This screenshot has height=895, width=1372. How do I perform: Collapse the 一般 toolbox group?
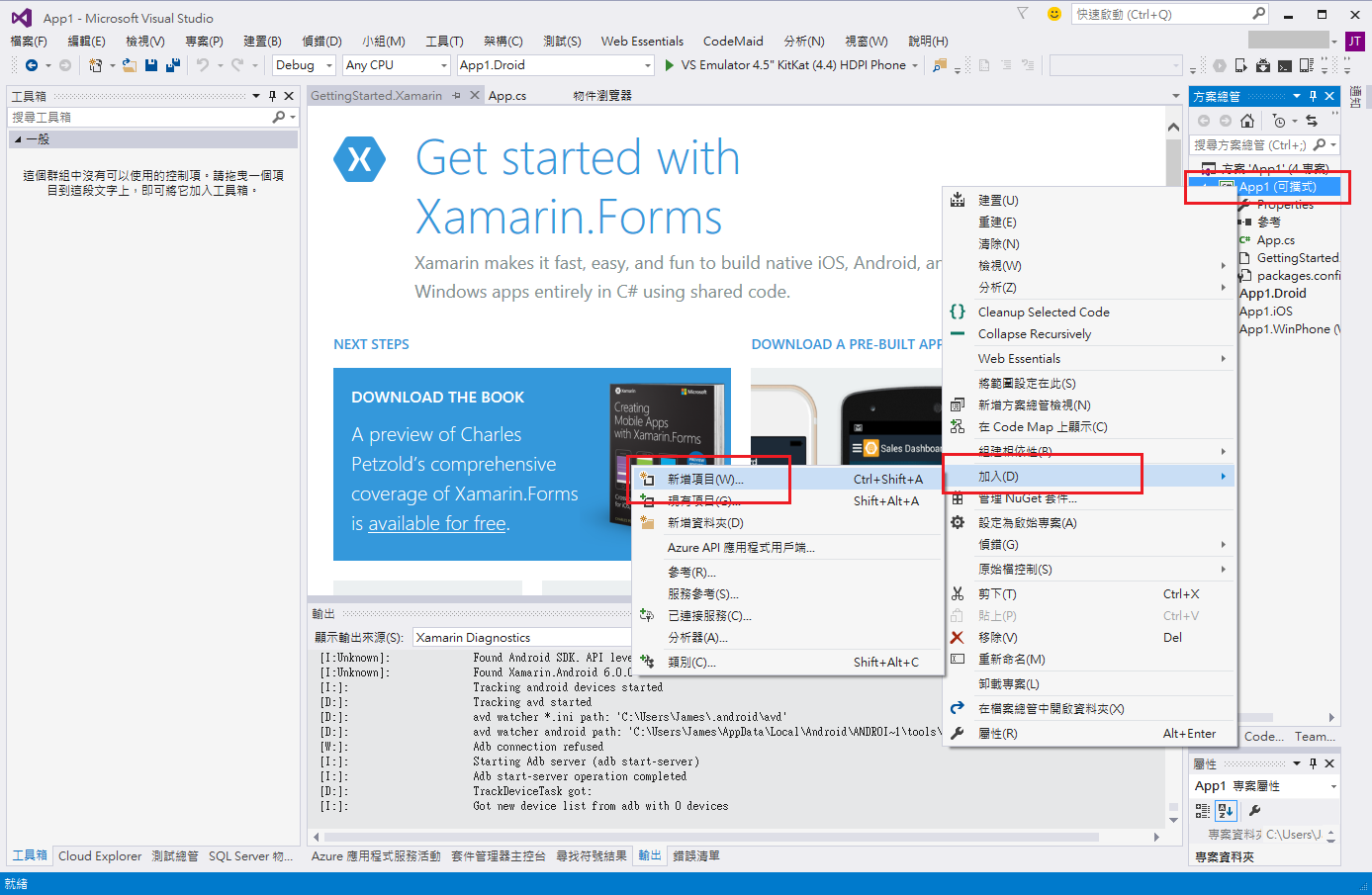pyautogui.click(x=18, y=139)
